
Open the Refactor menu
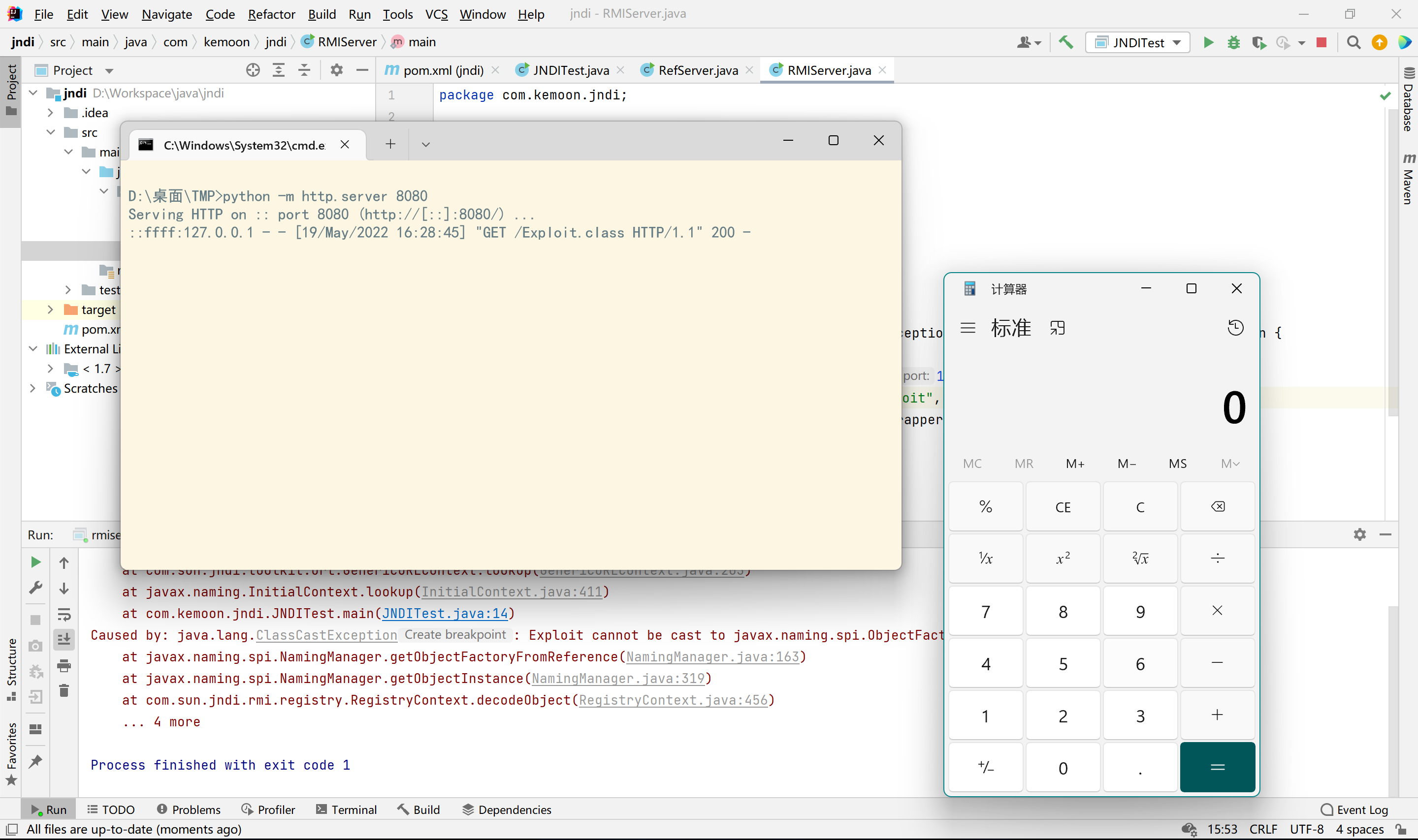pyautogui.click(x=271, y=14)
